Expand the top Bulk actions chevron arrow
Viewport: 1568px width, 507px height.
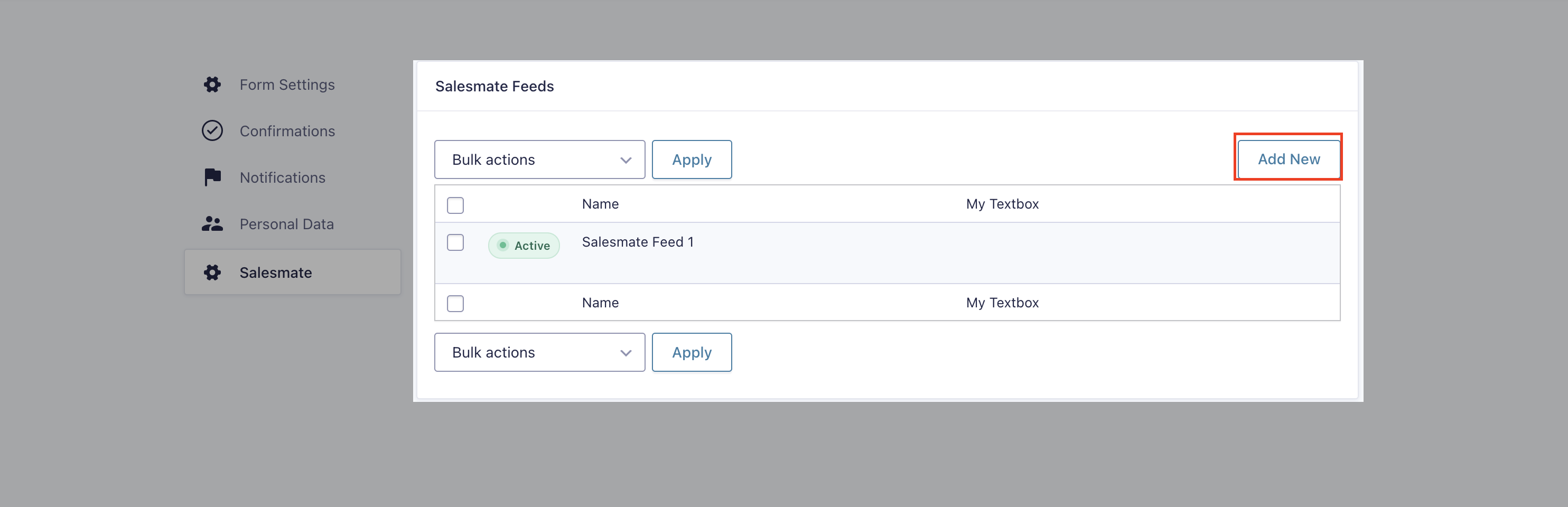[625, 160]
